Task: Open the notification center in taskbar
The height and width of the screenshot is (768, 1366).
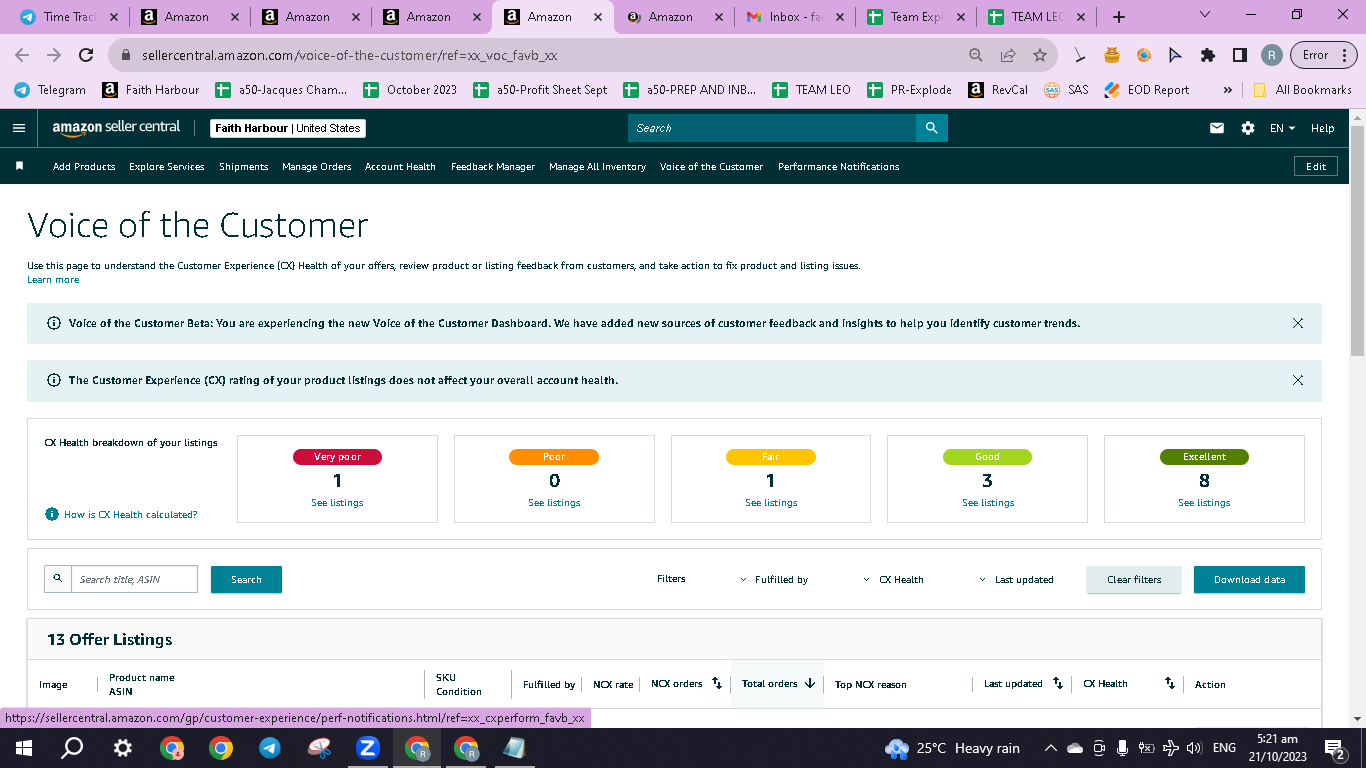Action: (1334, 747)
